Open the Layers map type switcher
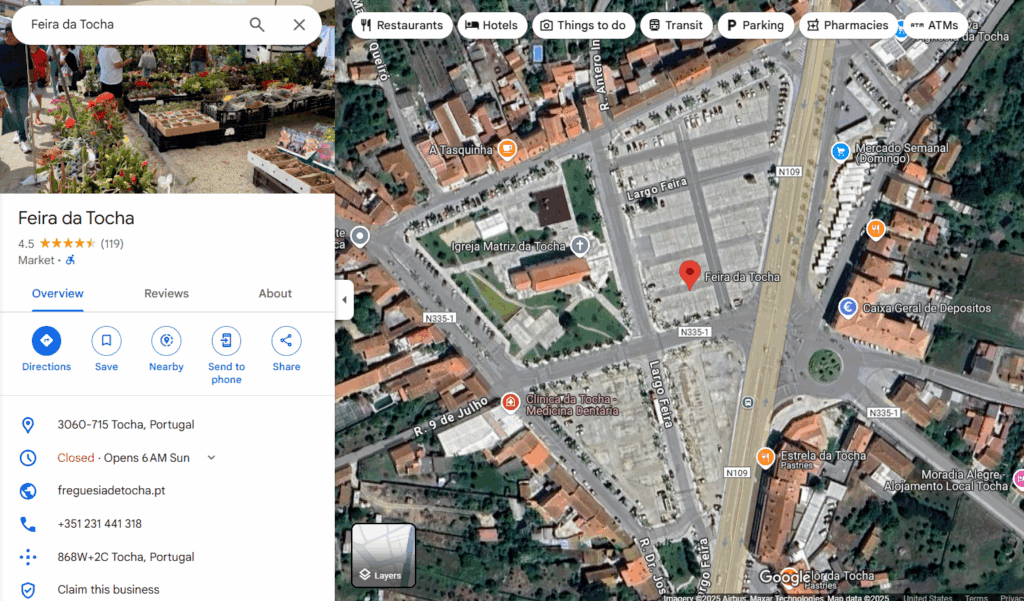This screenshot has width=1024, height=601. click(x=383, y=555)
